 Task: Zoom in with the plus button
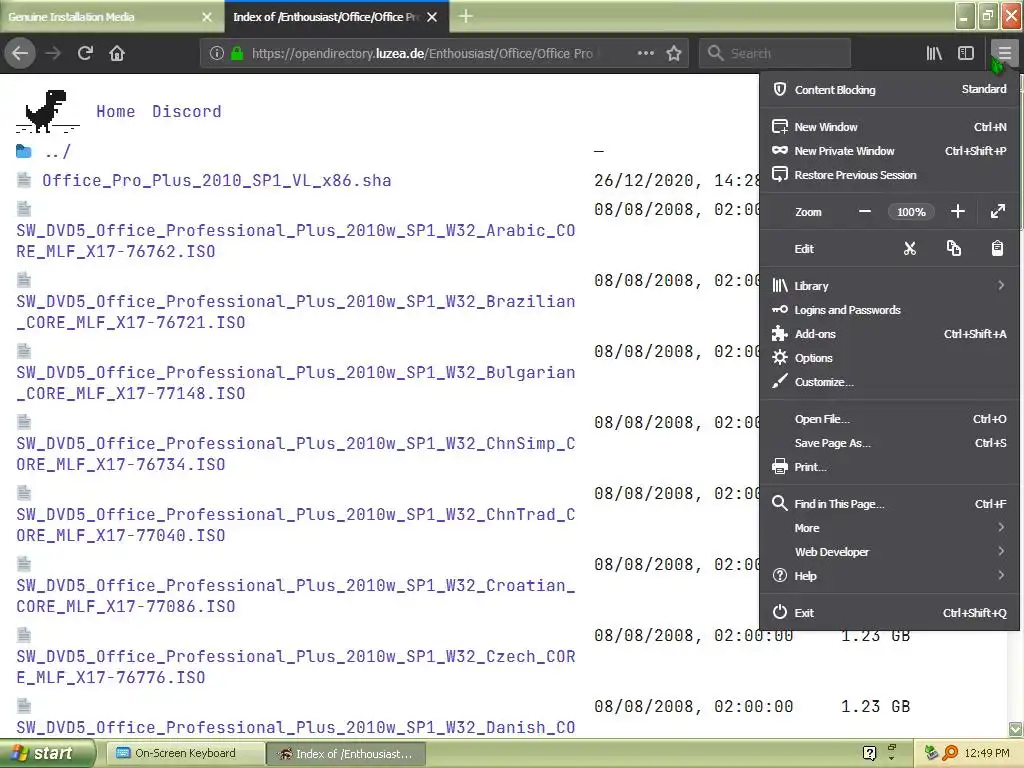(x=957, y=212)
